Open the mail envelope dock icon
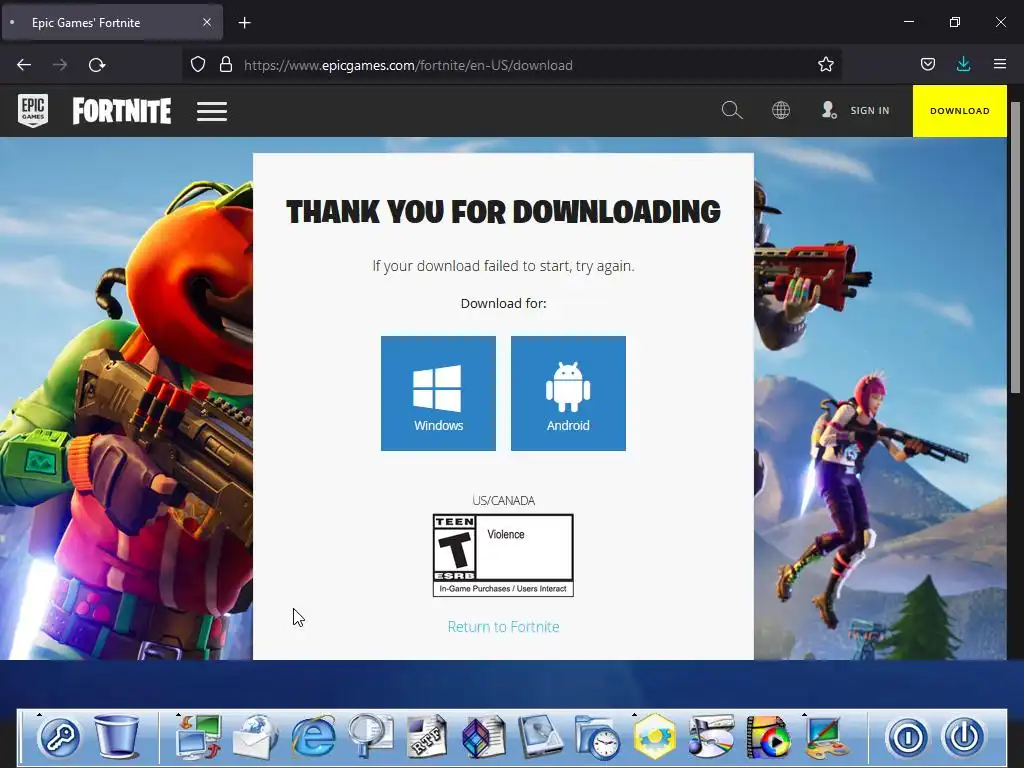 point(256,737)
